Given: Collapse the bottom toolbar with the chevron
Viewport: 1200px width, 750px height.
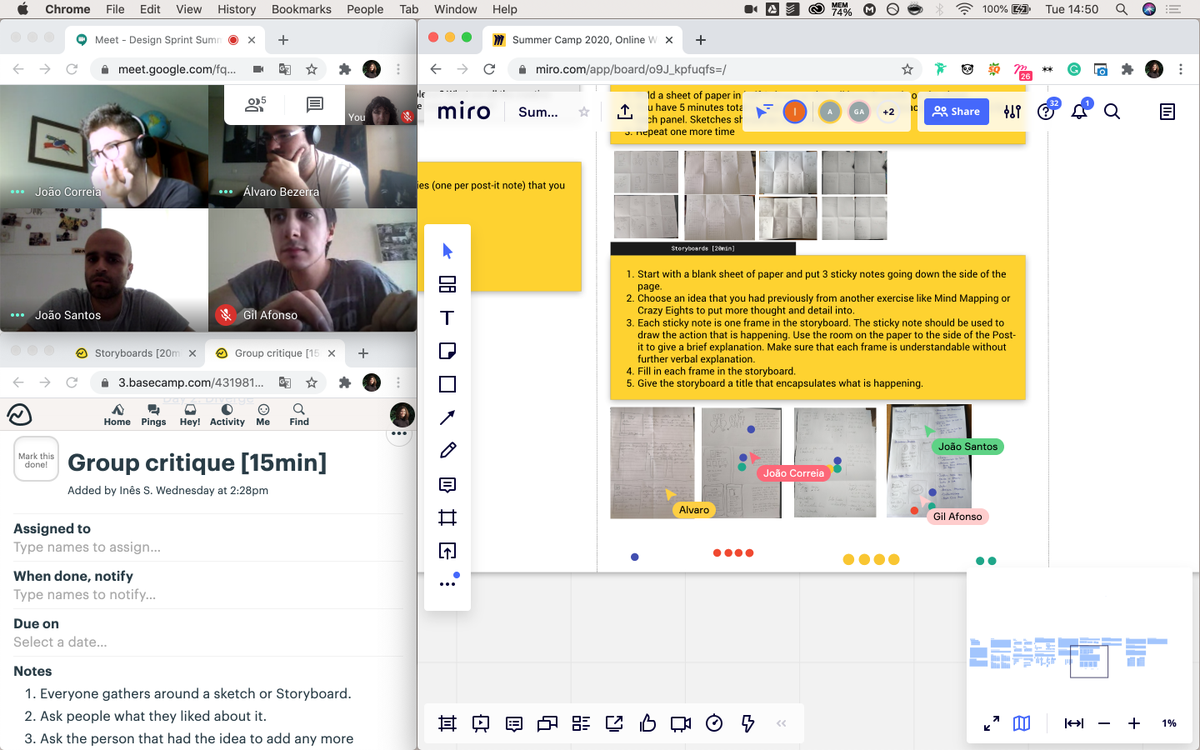Looking at the screenshot, I should 780,723.
